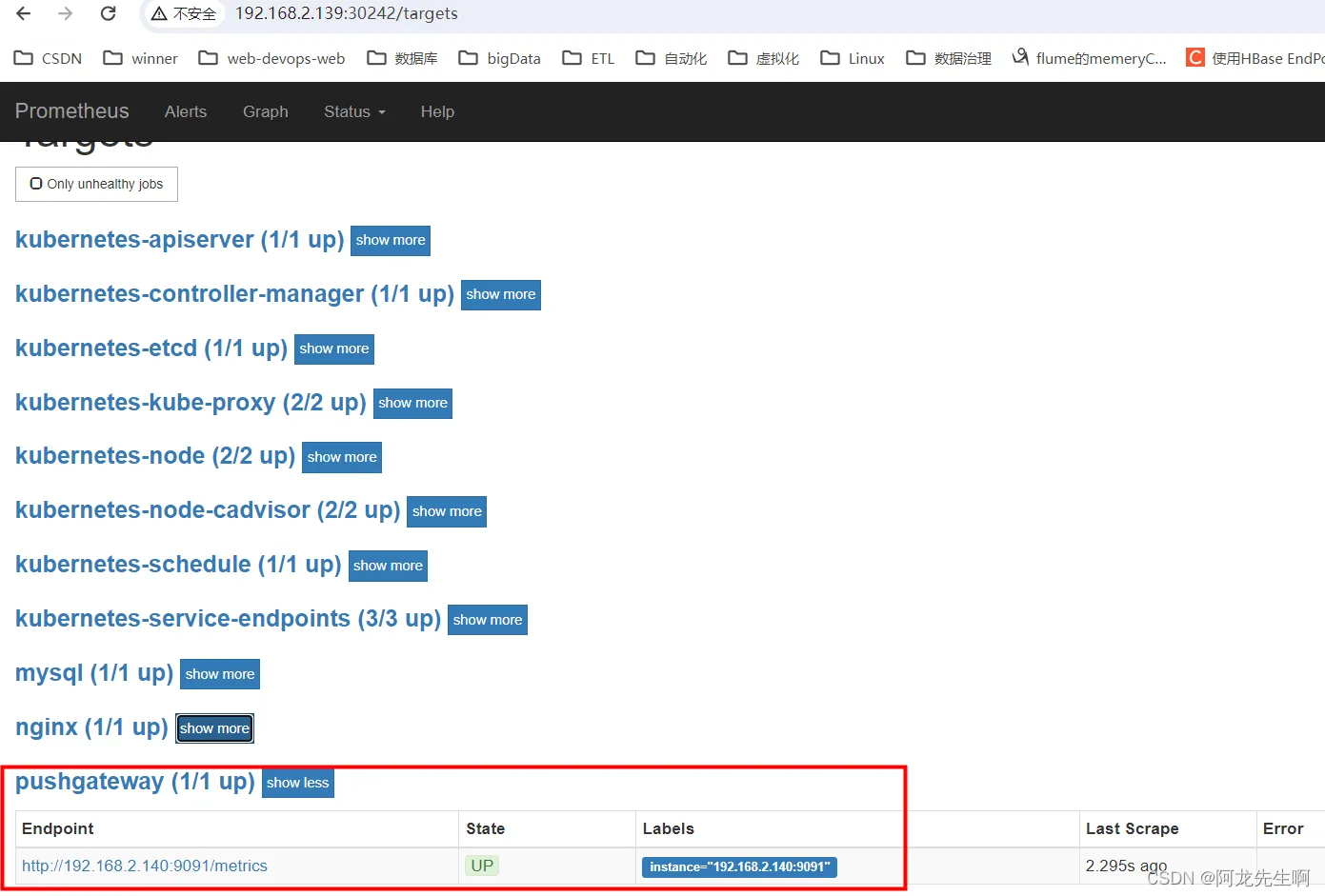Open the ETL bookmark folder

tap(589, 58)
